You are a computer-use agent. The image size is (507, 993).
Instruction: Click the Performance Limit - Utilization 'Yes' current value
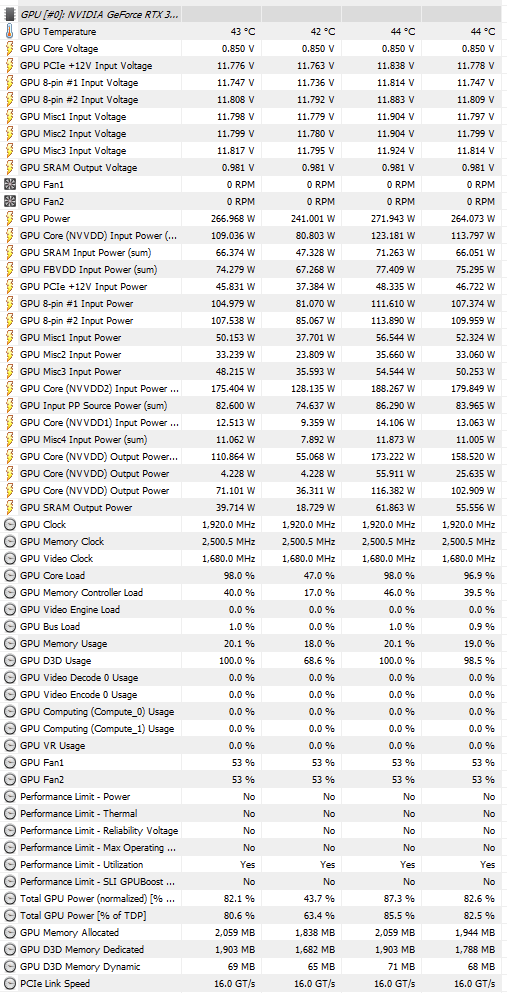247,865
